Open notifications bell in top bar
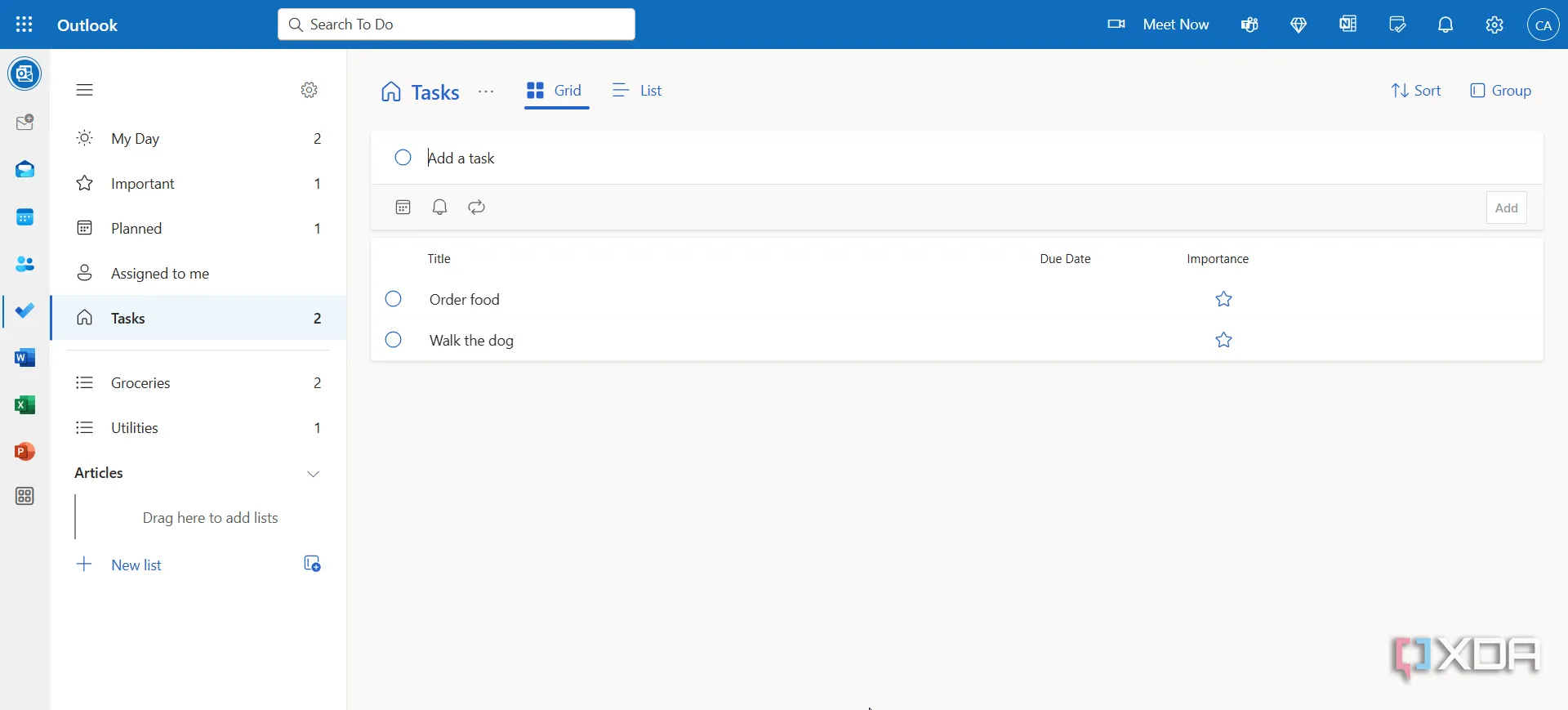Screen dimensions: 1568x710 pyautogui.click(x=1445, y=25)
